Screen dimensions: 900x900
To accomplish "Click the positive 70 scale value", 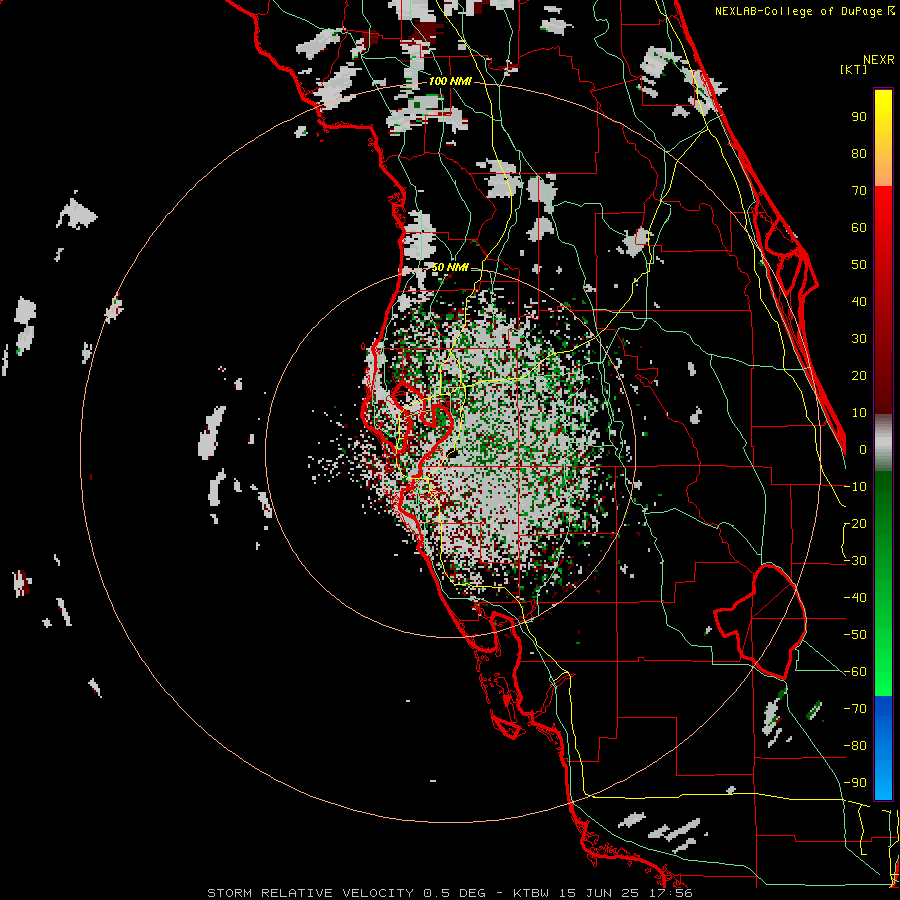I will tap(859, 191).
